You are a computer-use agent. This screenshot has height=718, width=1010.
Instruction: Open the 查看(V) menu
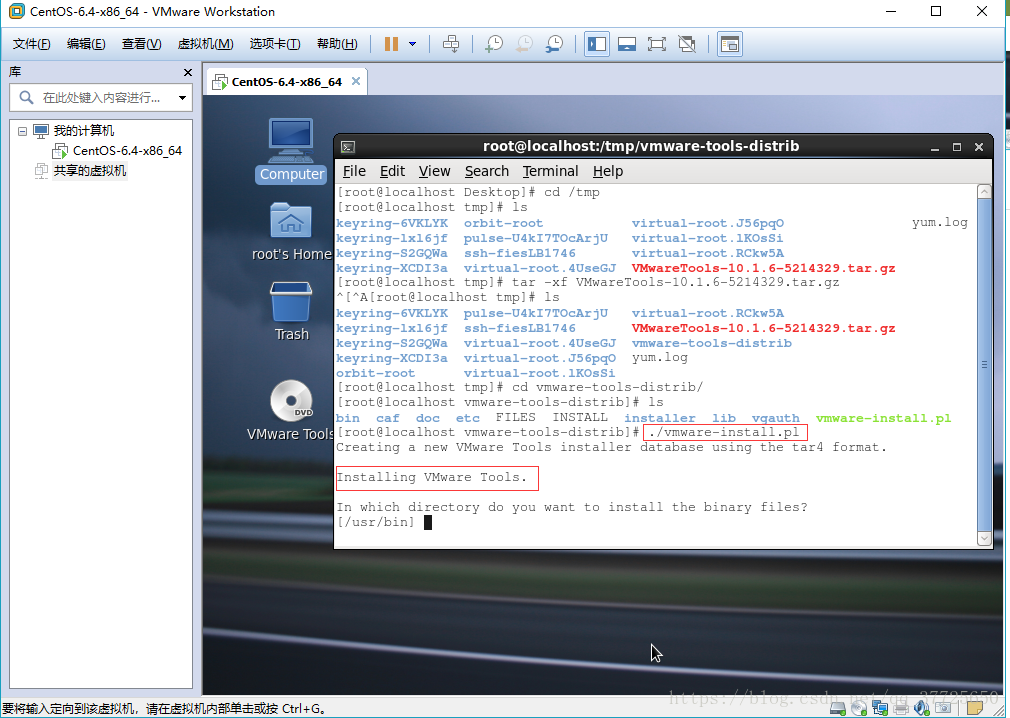pos(141,44)
